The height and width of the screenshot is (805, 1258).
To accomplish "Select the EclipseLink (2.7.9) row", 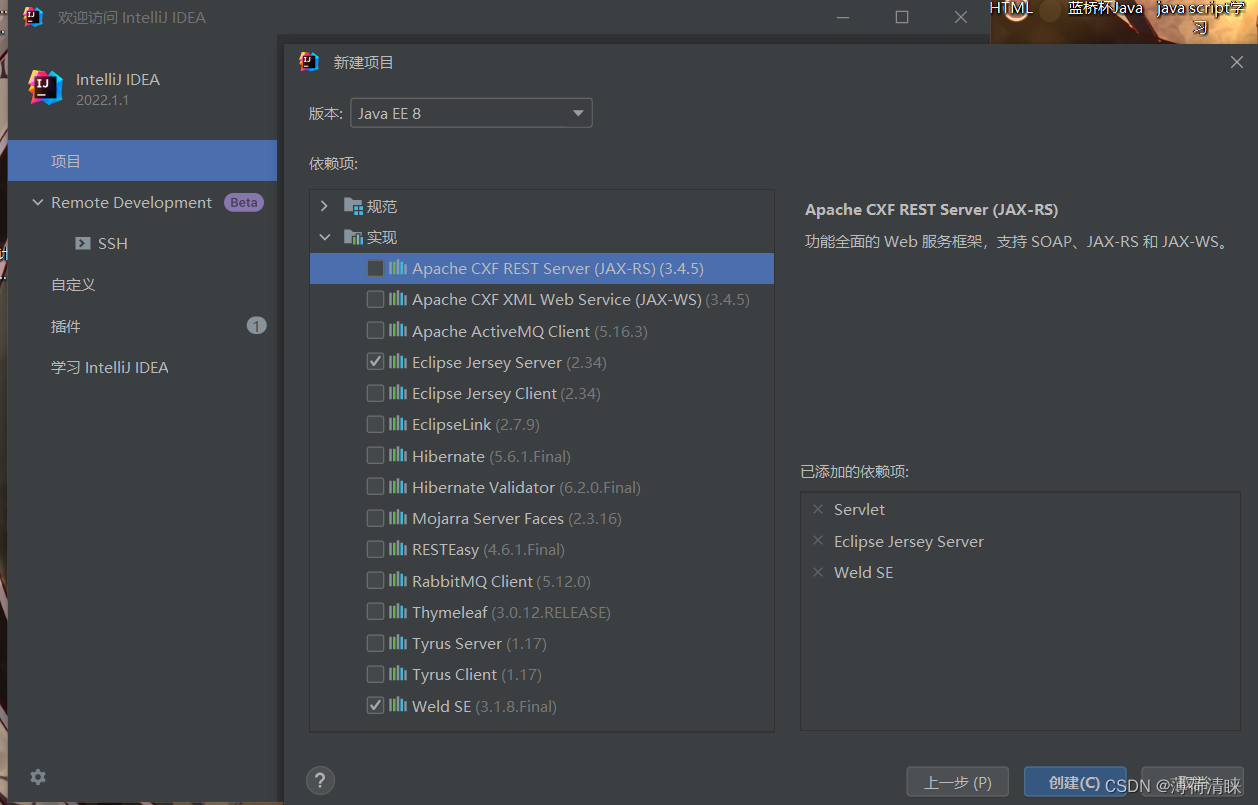I will tap(542, 425).
